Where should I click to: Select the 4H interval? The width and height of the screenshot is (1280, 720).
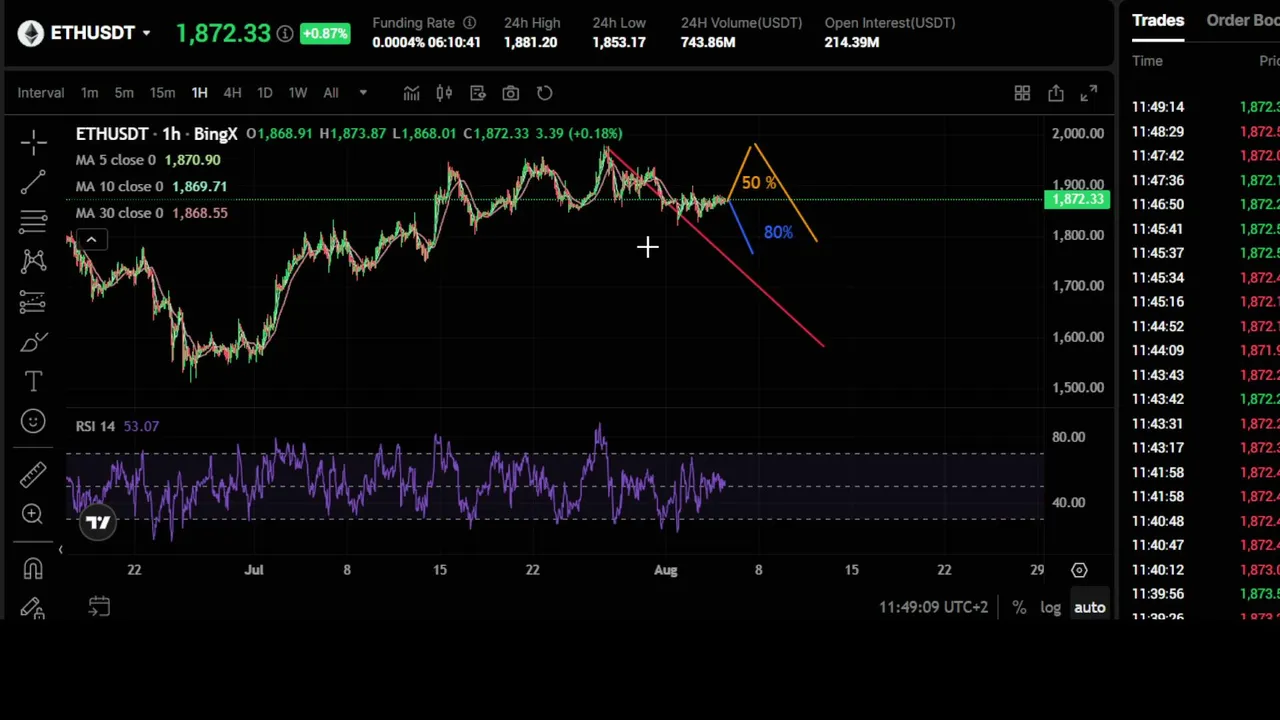coord(232,93)
